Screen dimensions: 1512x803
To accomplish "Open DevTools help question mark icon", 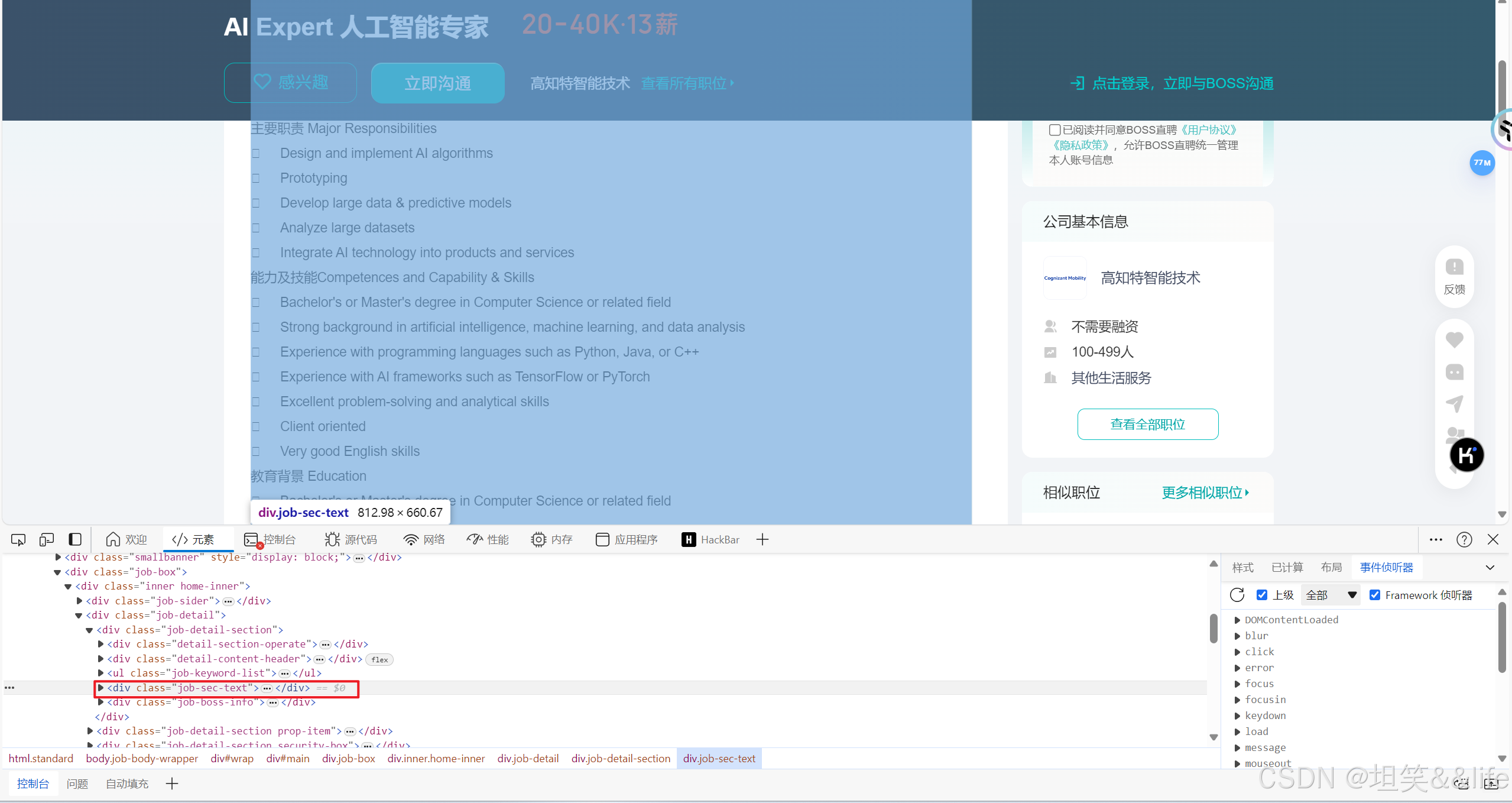I will coord(1464,540).
